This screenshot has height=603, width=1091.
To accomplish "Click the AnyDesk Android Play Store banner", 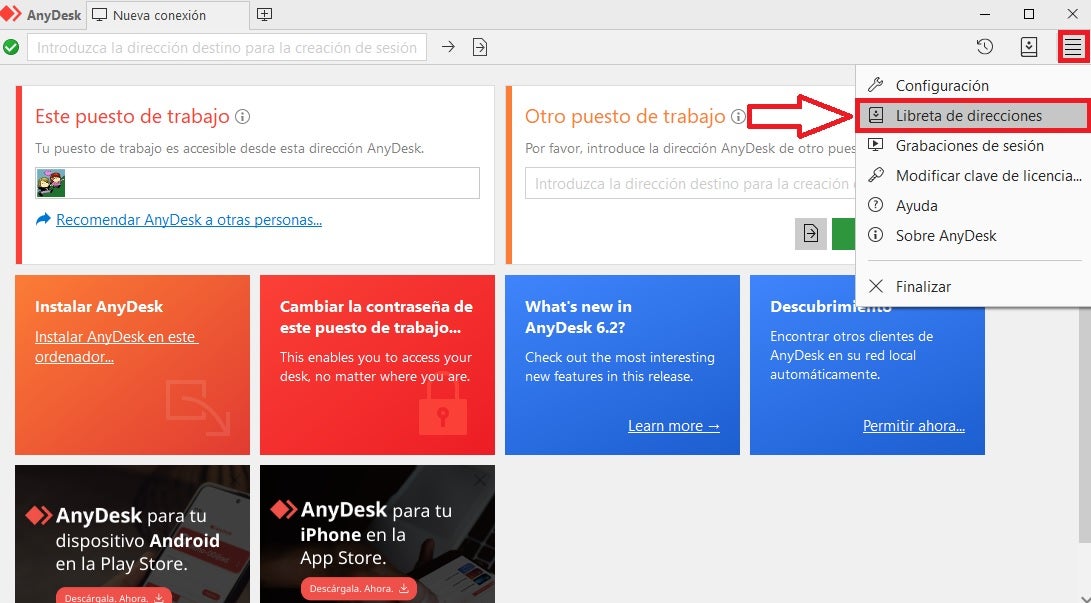I will point(132,533).
